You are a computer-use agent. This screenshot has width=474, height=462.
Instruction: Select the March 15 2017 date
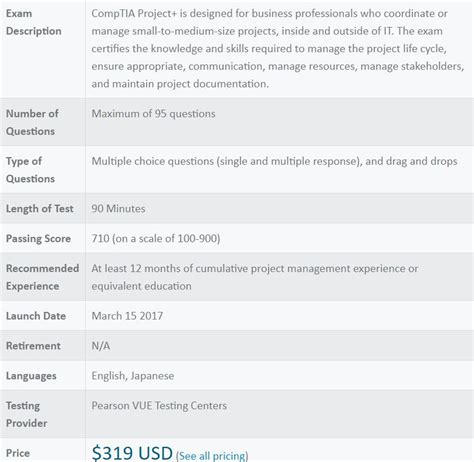tap(127, 316)
